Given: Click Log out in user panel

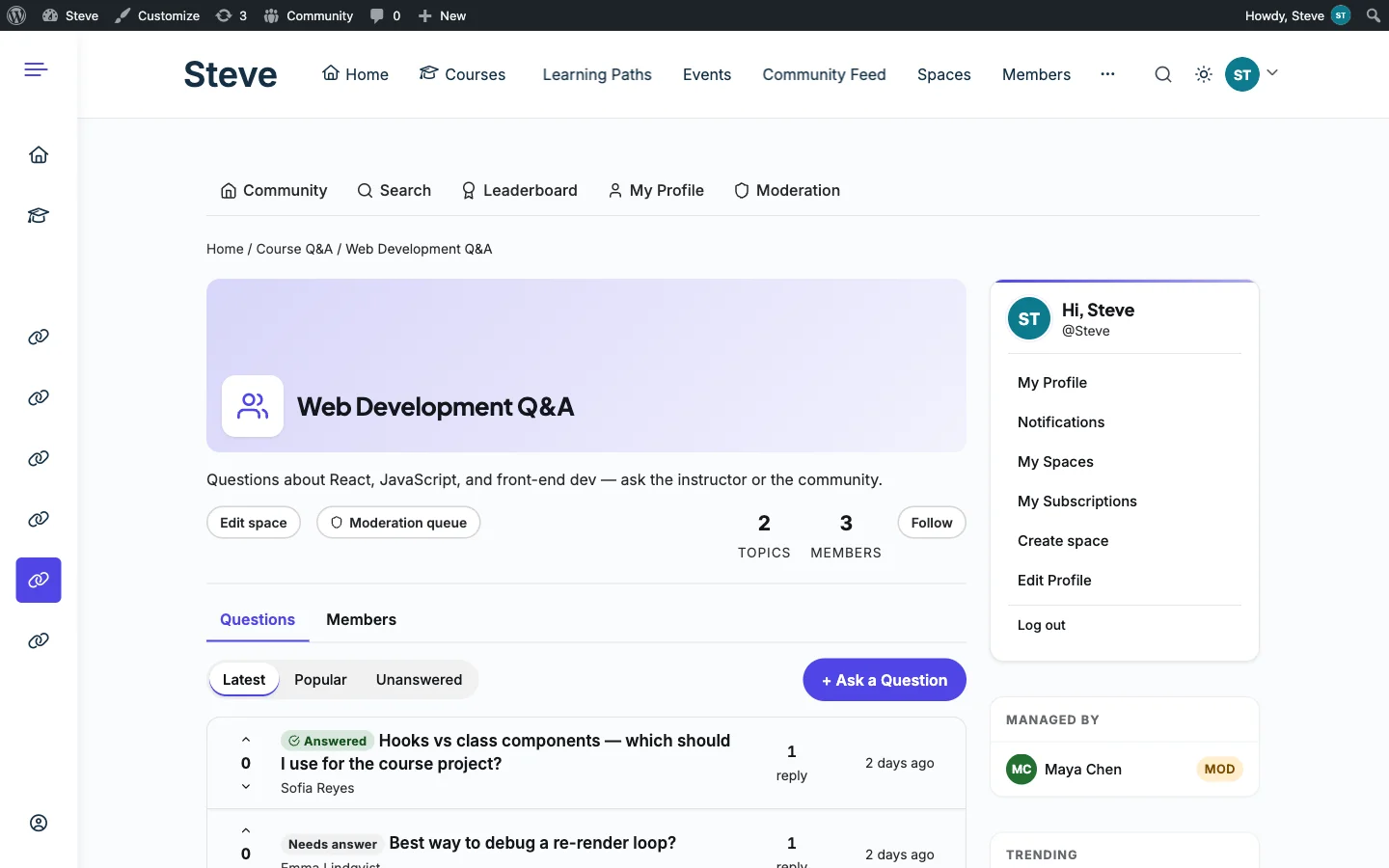Looking at the screenshot, I should tap(1041, 625).
